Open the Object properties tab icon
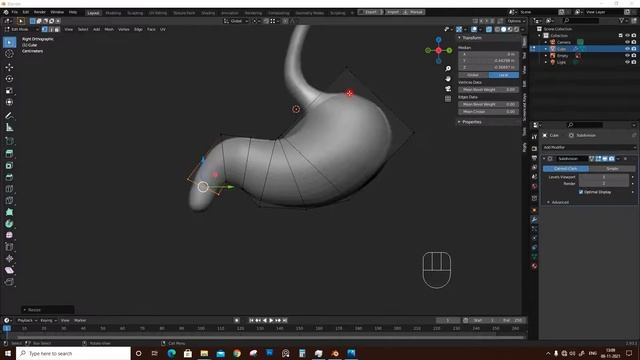This screenshot has height=360, width=640. coord(534,210)
